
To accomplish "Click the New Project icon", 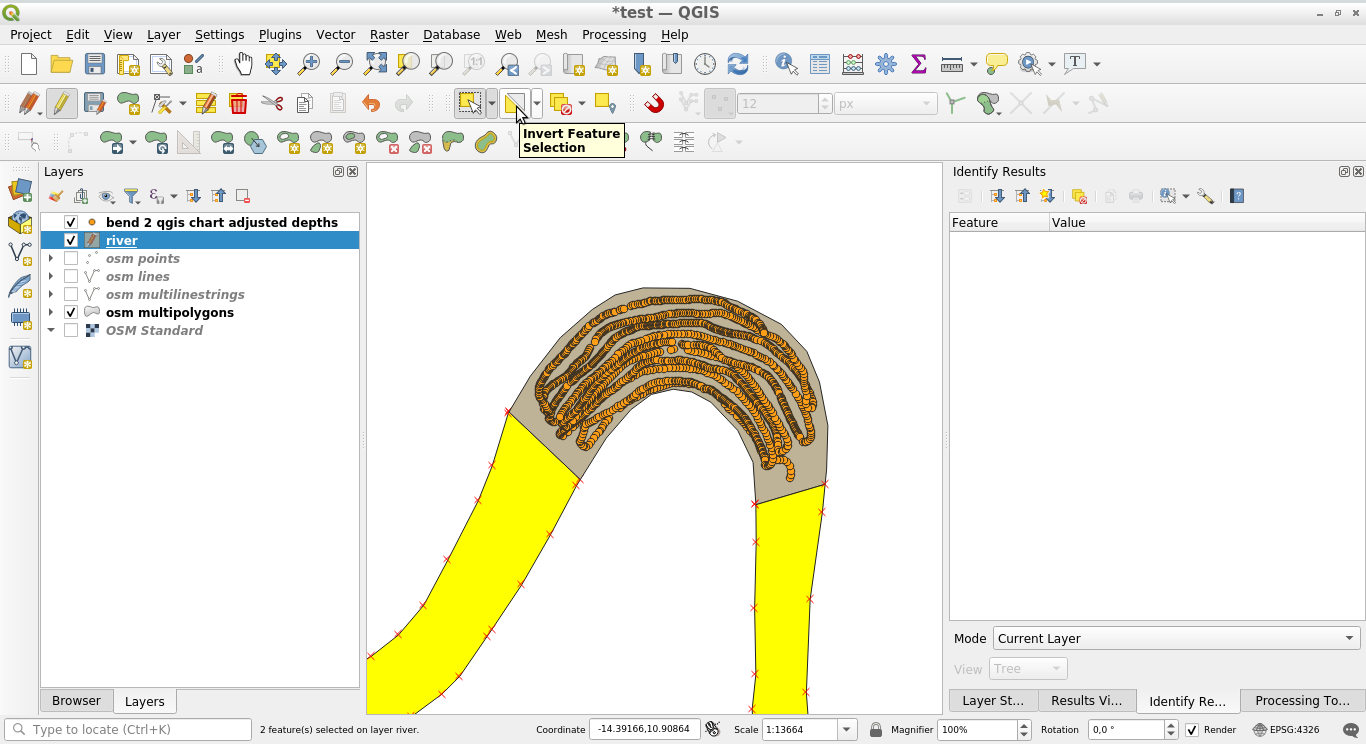I will 29,64.
